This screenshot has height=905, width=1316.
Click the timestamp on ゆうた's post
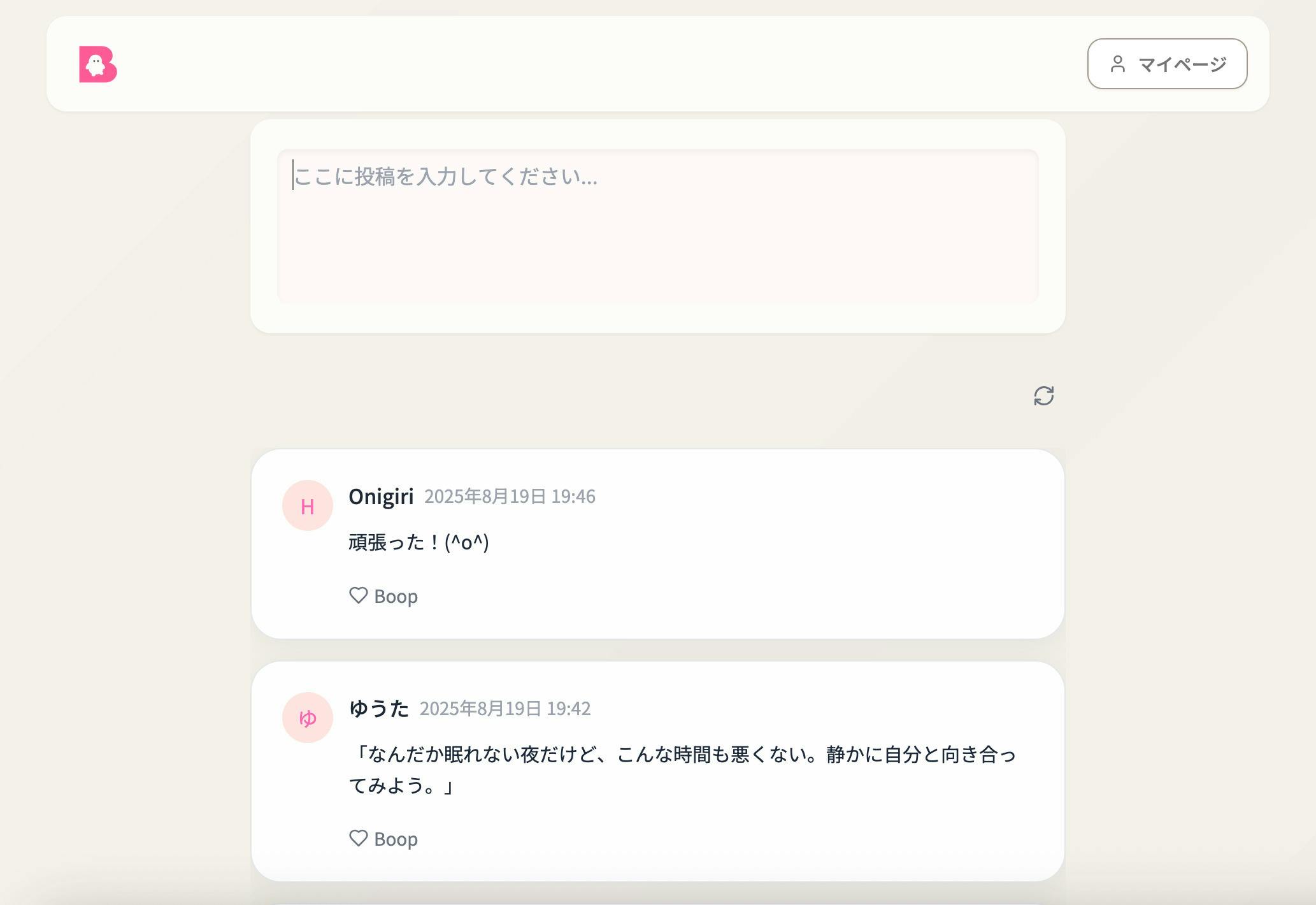[x=506, y=709]
